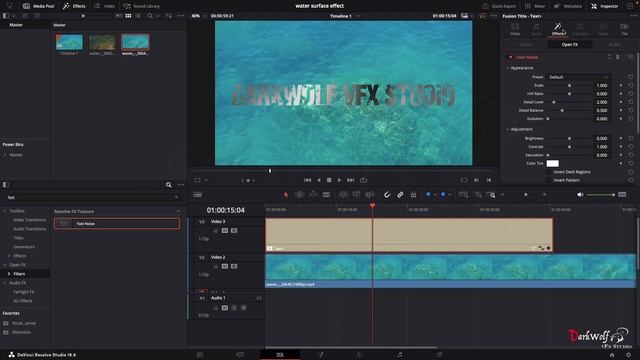Open the Quick Export option
This screenshot has width=640, height=360.
[x=498, y=6]
